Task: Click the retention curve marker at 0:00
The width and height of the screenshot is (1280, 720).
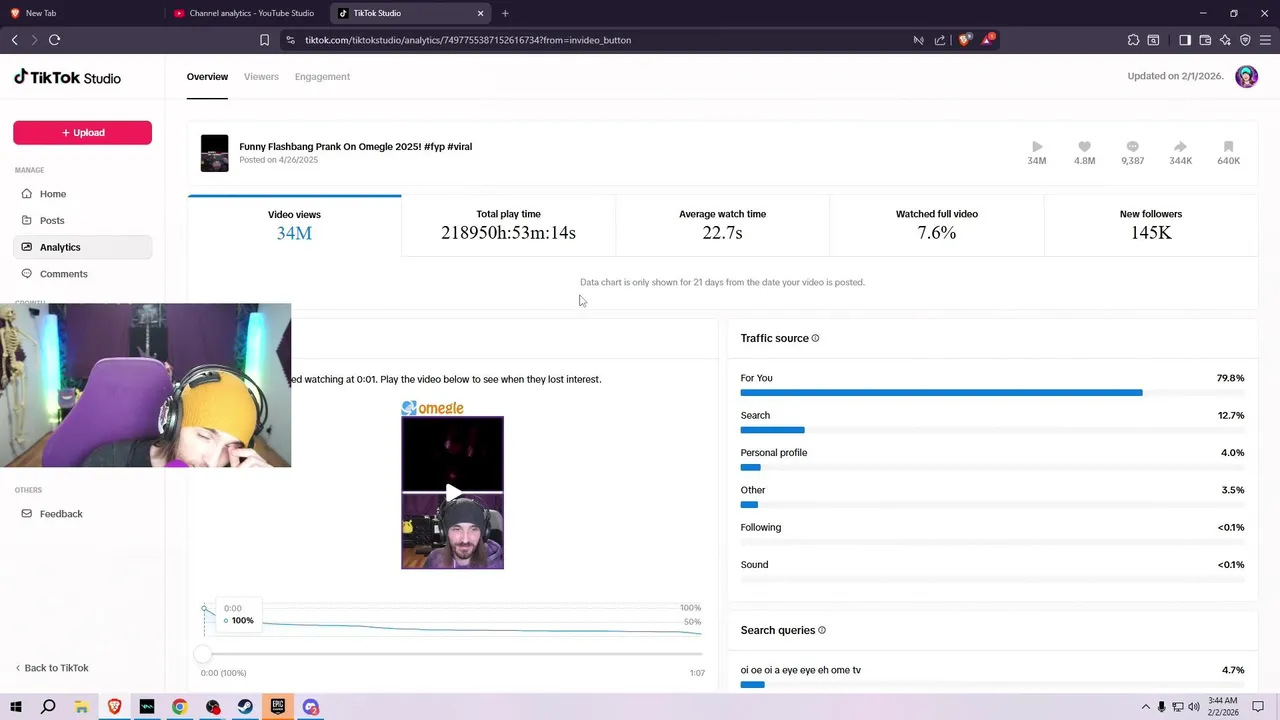Action: 204,609
